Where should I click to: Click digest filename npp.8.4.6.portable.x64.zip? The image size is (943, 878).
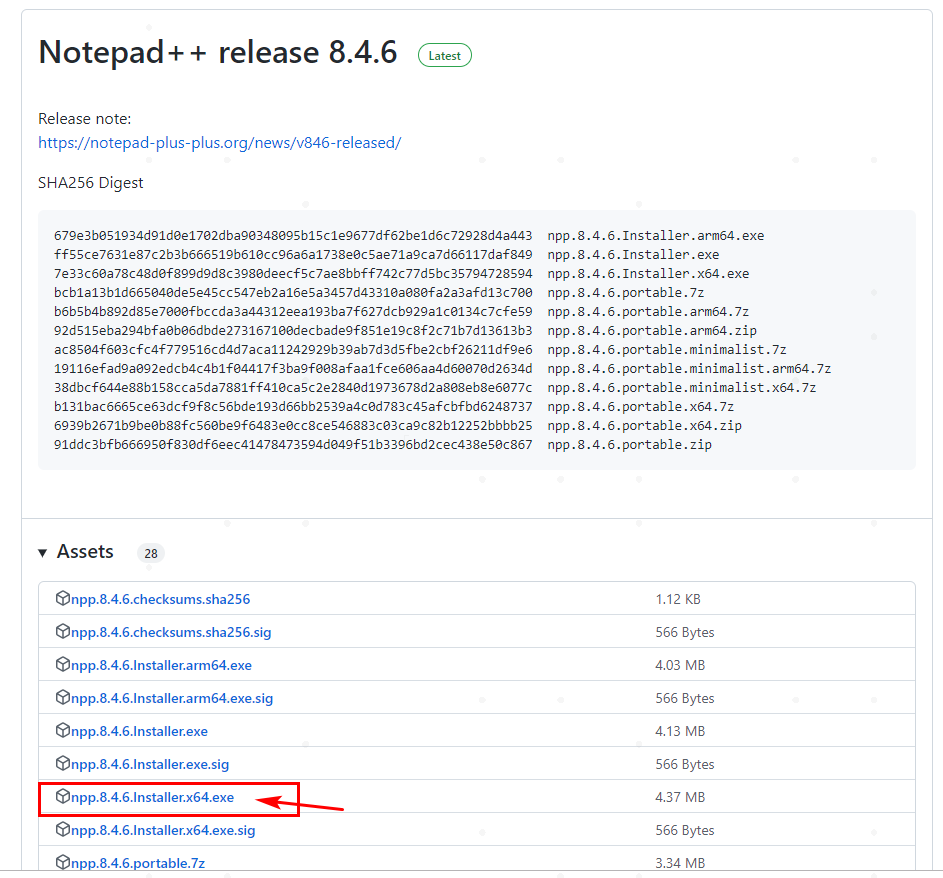pos(645,426)
